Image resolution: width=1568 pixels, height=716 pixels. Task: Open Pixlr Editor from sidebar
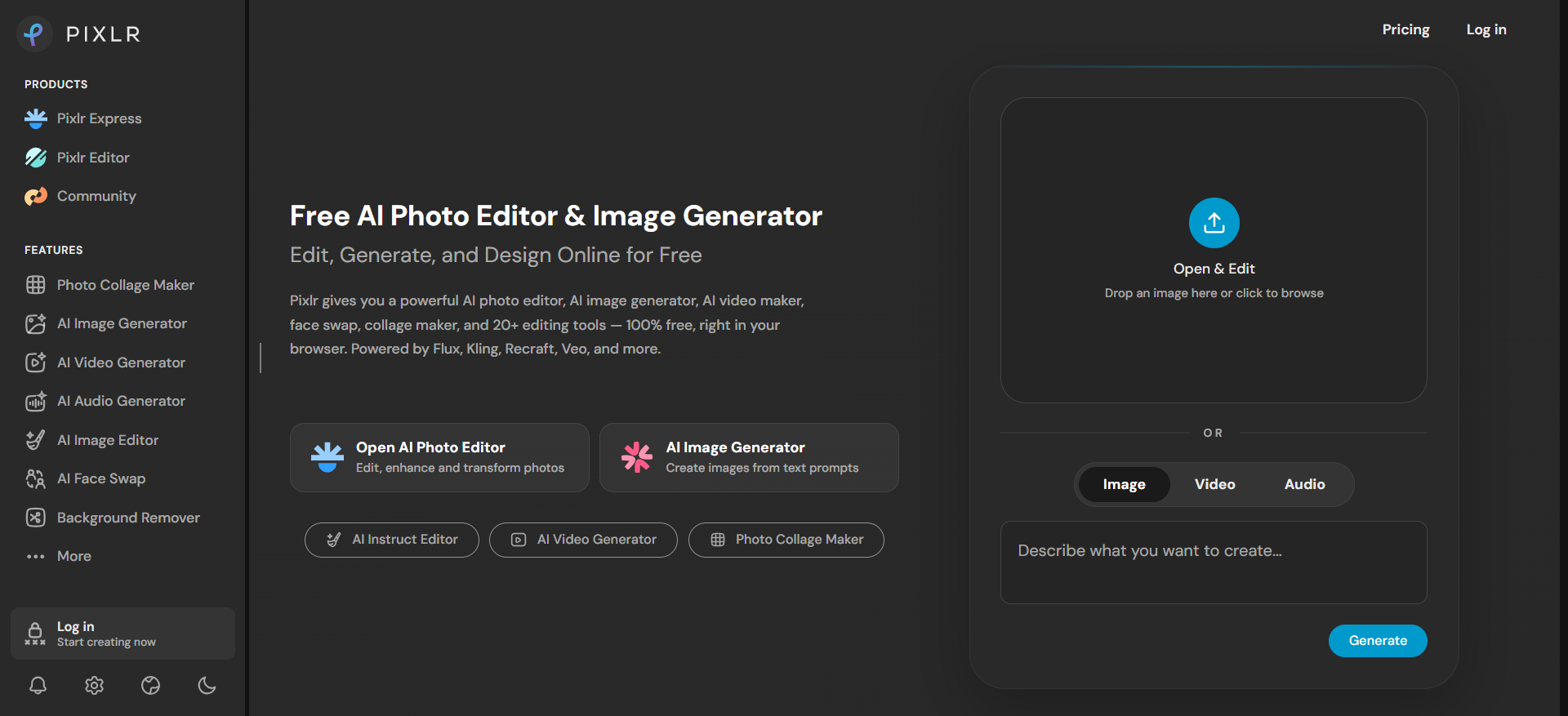[x=78, y=158]
